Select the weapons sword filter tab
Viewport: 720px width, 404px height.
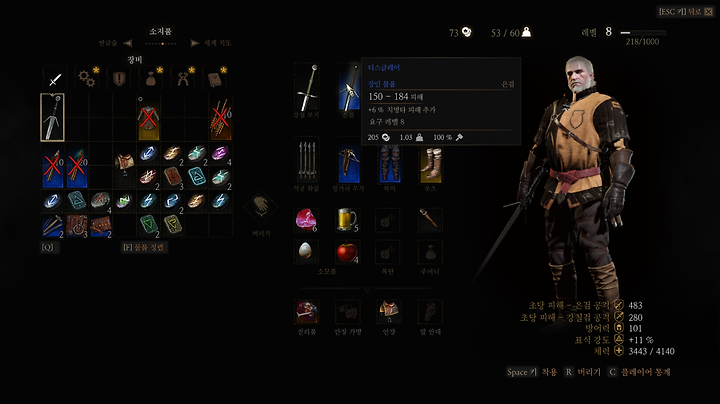tap(55, 79)
